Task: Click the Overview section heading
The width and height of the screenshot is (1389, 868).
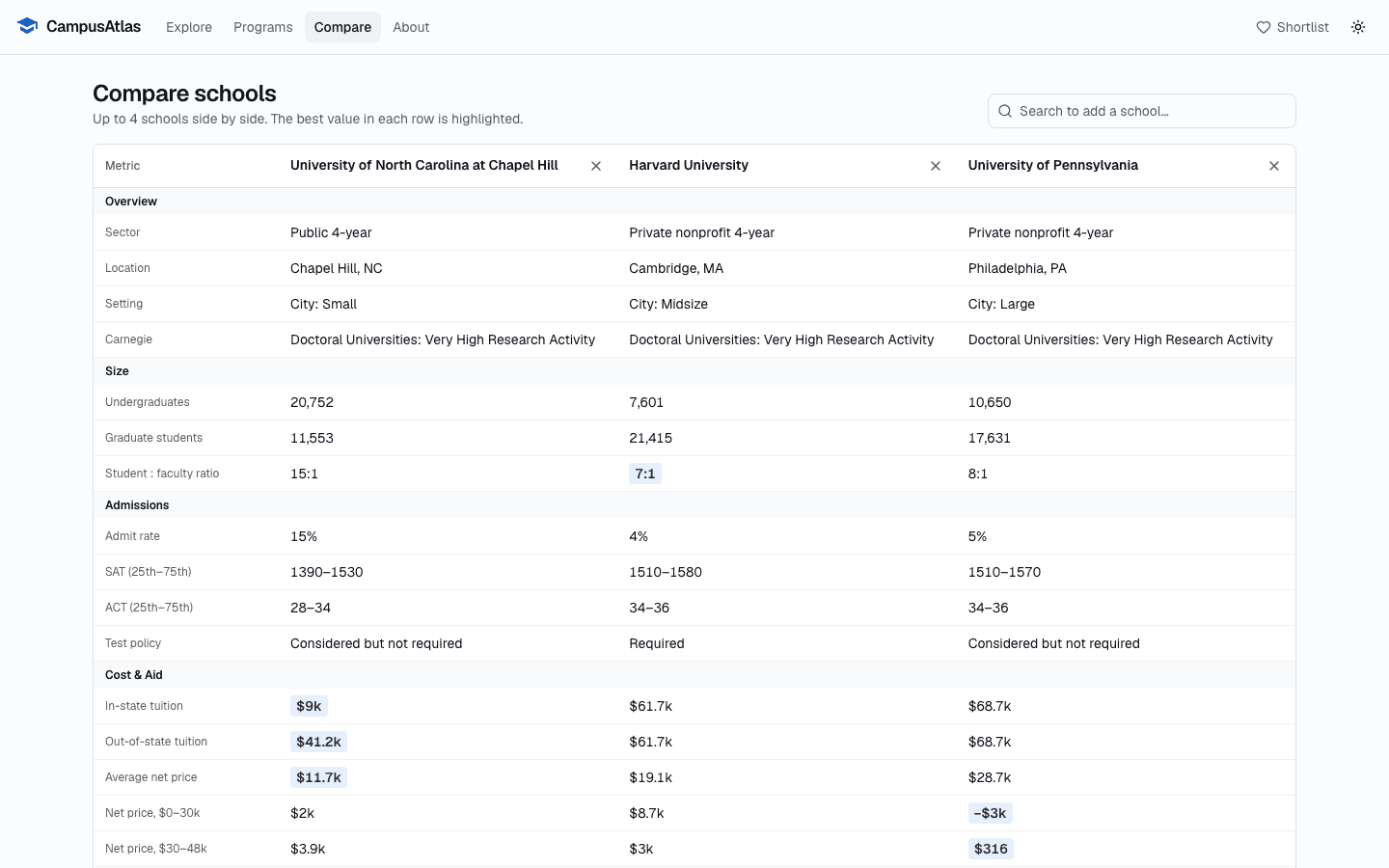Action: [131, 202]
